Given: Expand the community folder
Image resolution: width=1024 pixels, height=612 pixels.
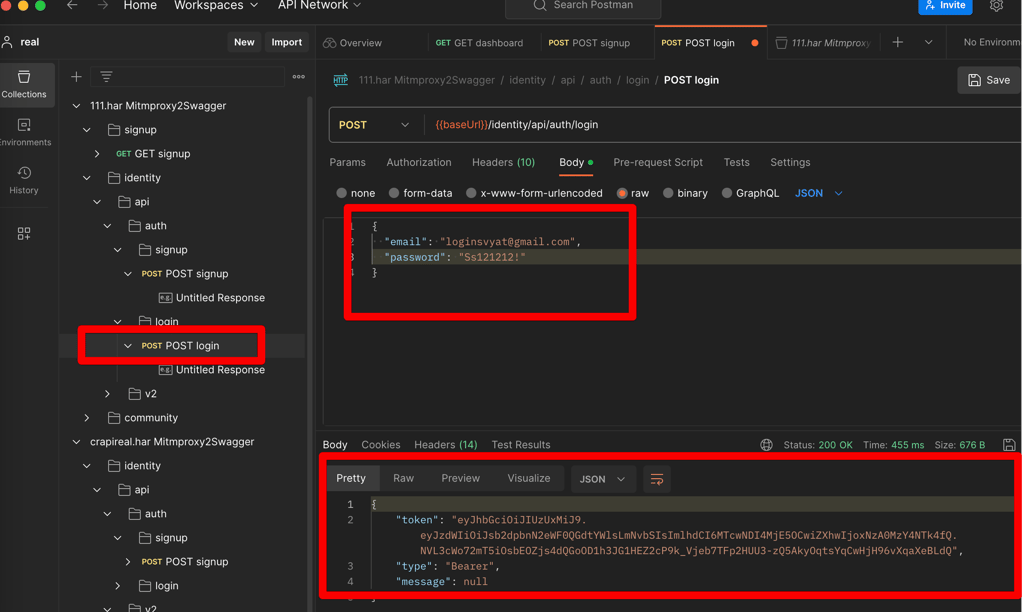Looking at the screenshot, I should coord(87,418).
